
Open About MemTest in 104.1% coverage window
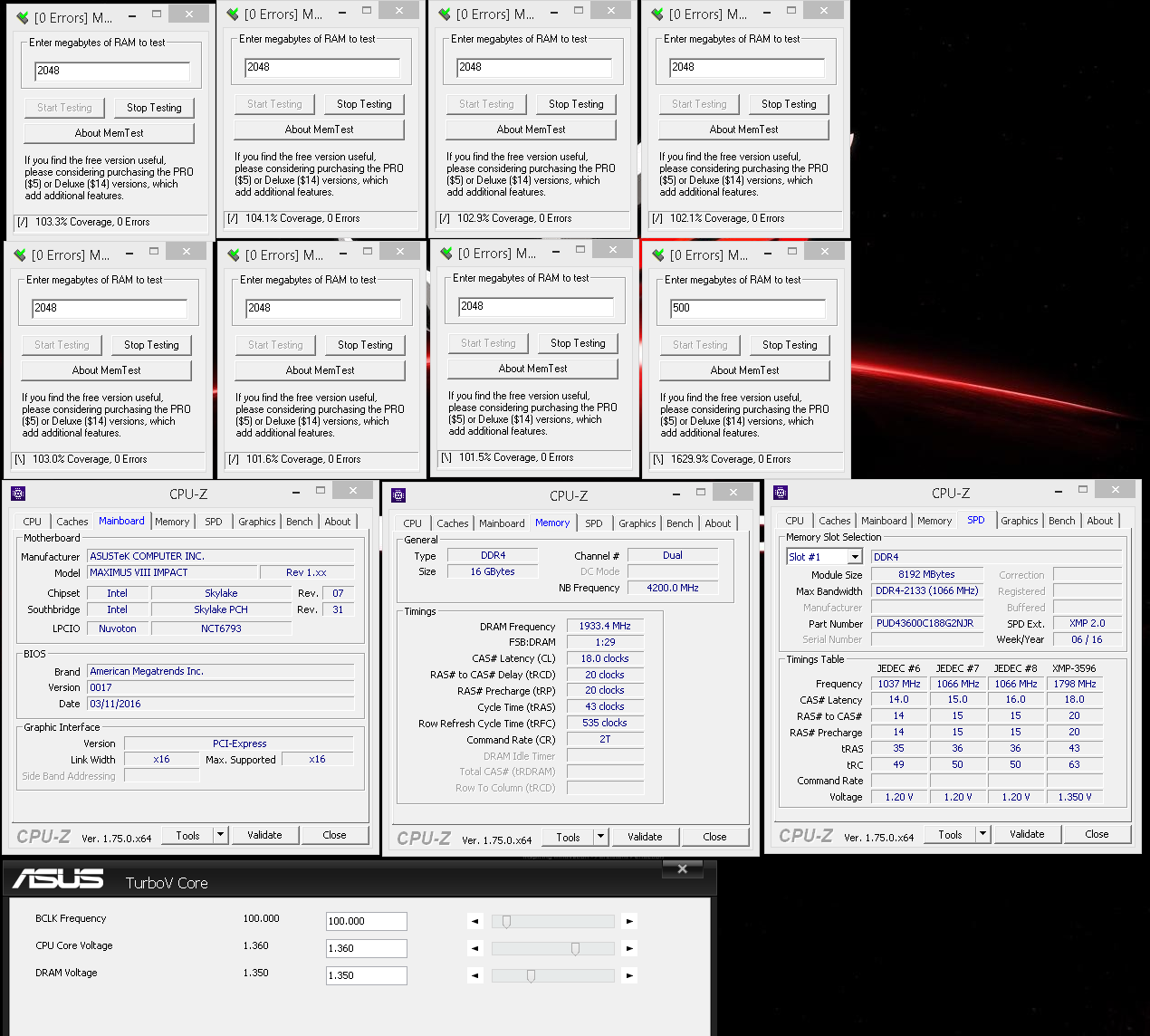(319, 129)
